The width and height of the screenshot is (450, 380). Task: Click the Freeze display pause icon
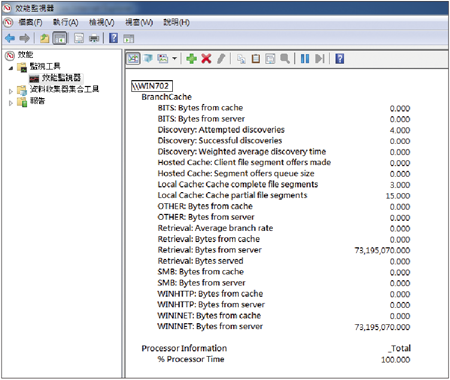click(x=305, y=59)
